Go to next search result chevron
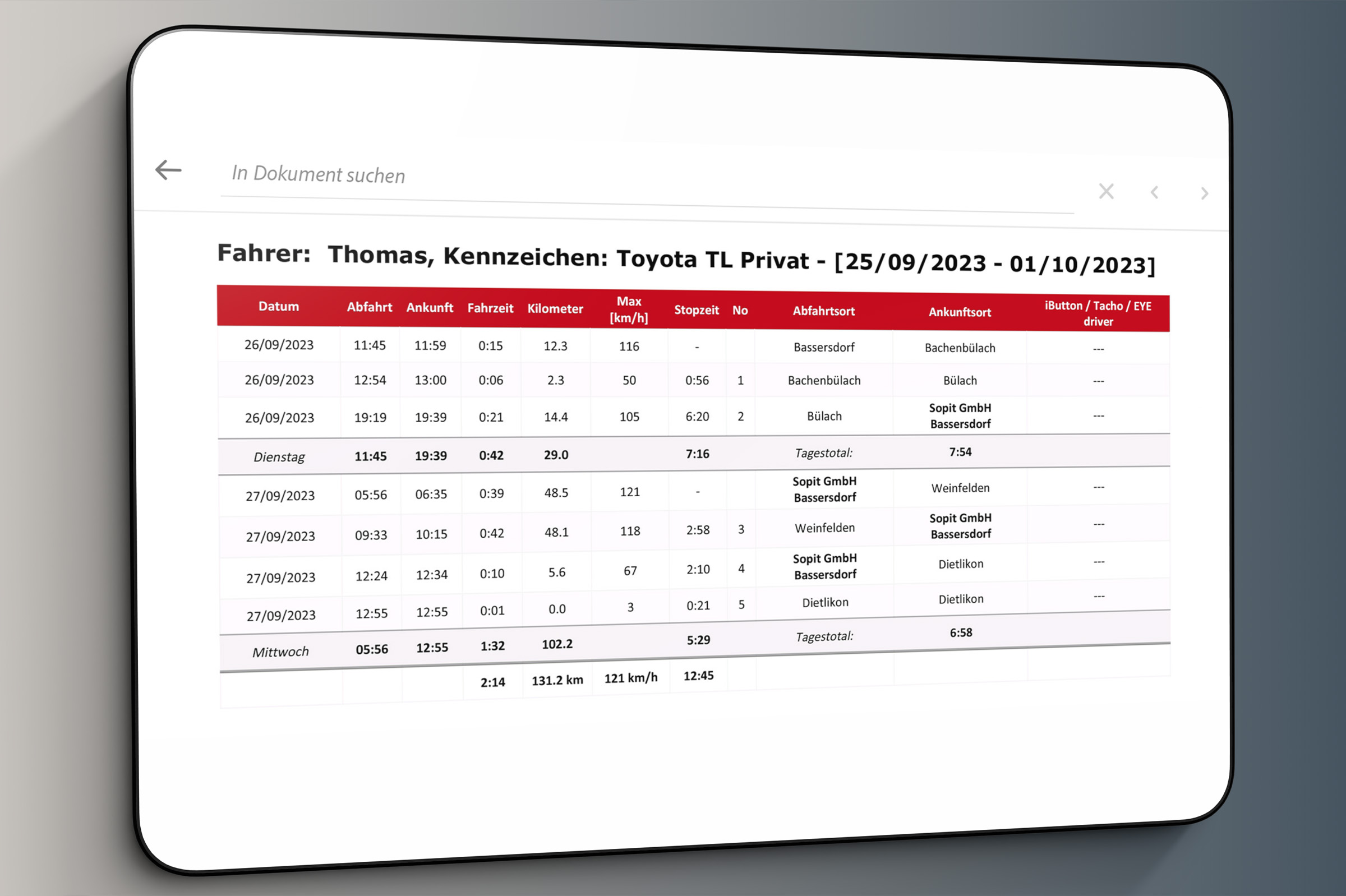Screen dimensions: 1346x896 pyautogui.click(x=1204, y=193)
